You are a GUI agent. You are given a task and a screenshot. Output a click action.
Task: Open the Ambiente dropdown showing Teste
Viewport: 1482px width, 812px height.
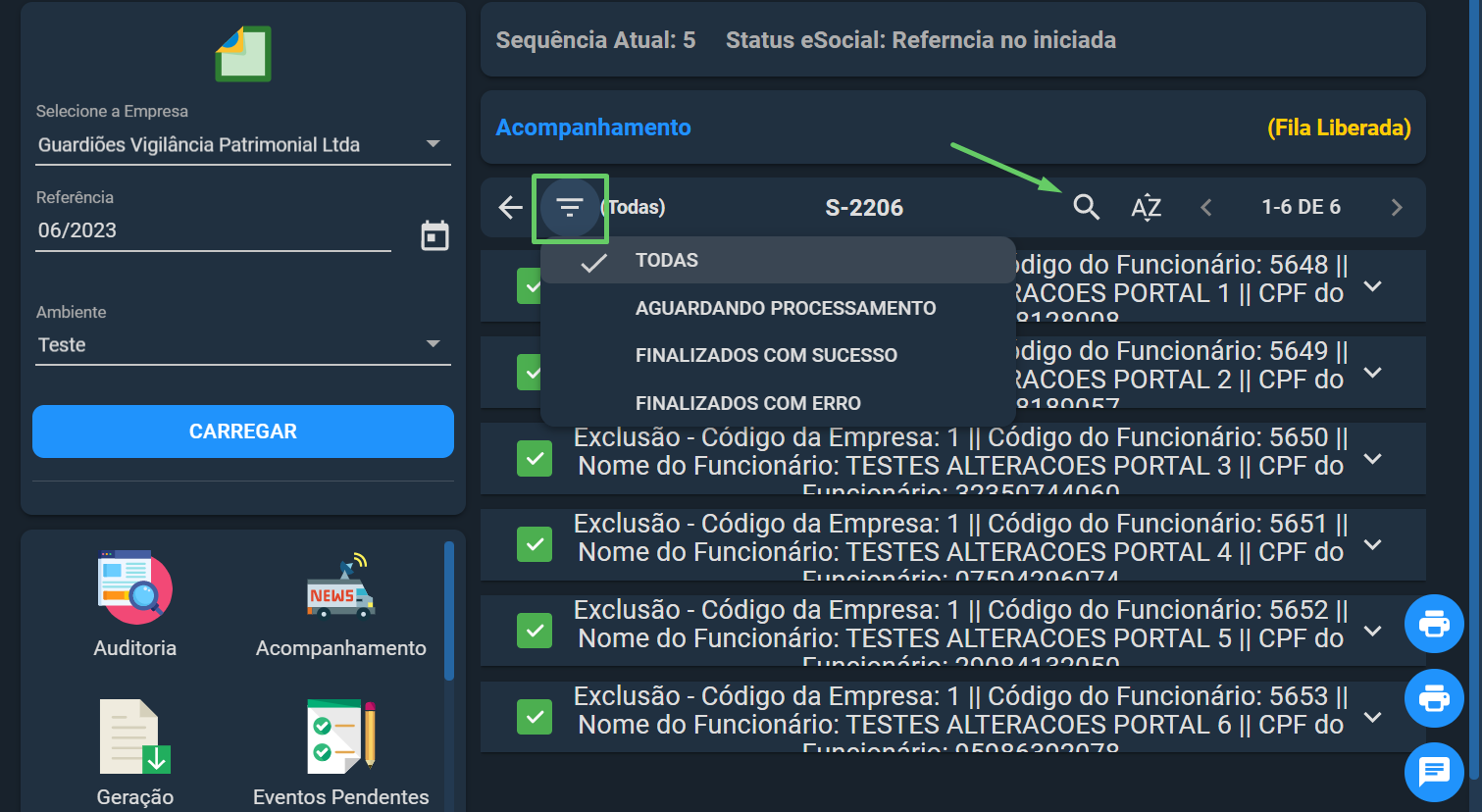coord(243,345)
